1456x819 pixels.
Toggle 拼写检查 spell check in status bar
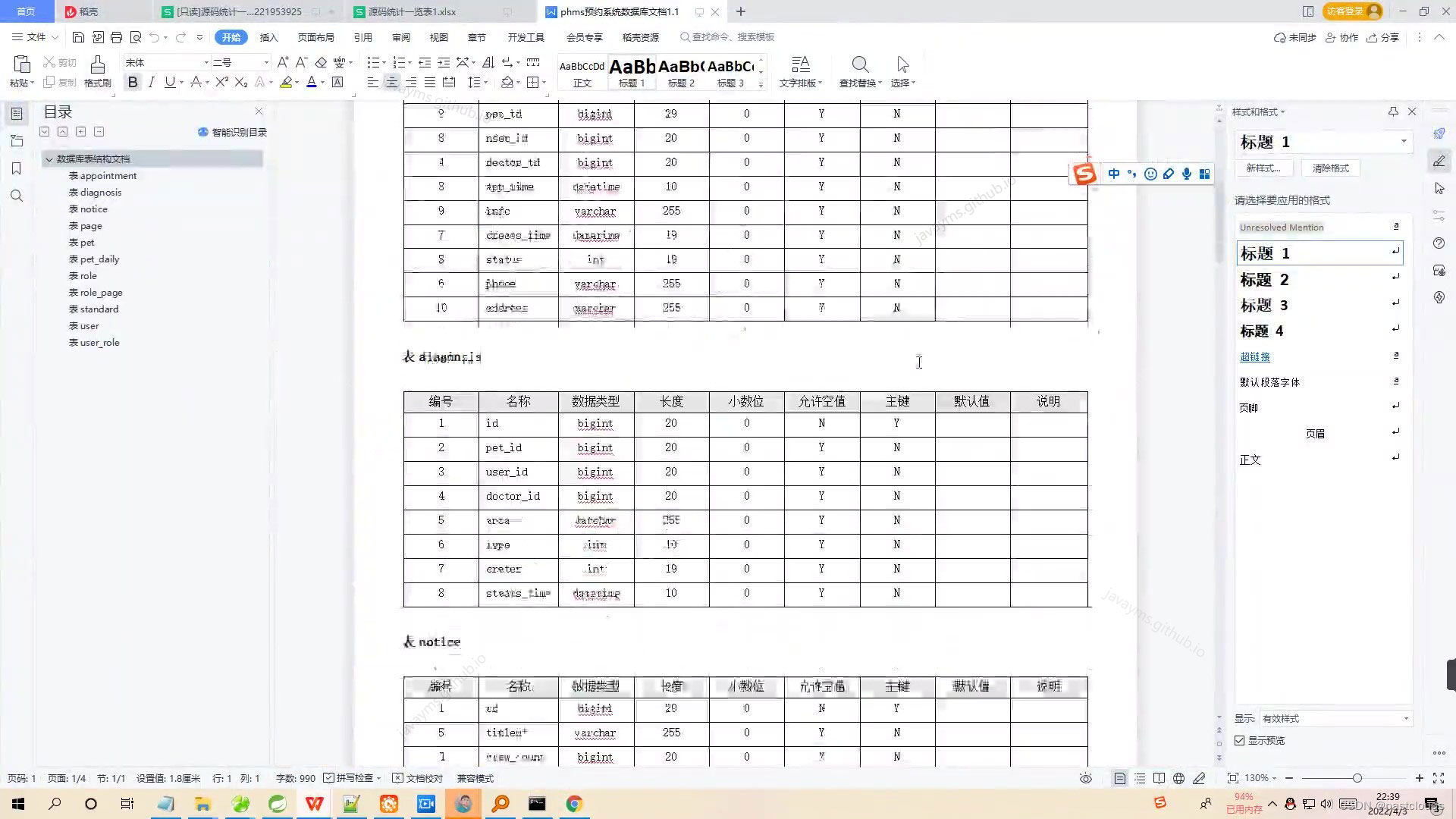tap(353, 777)
